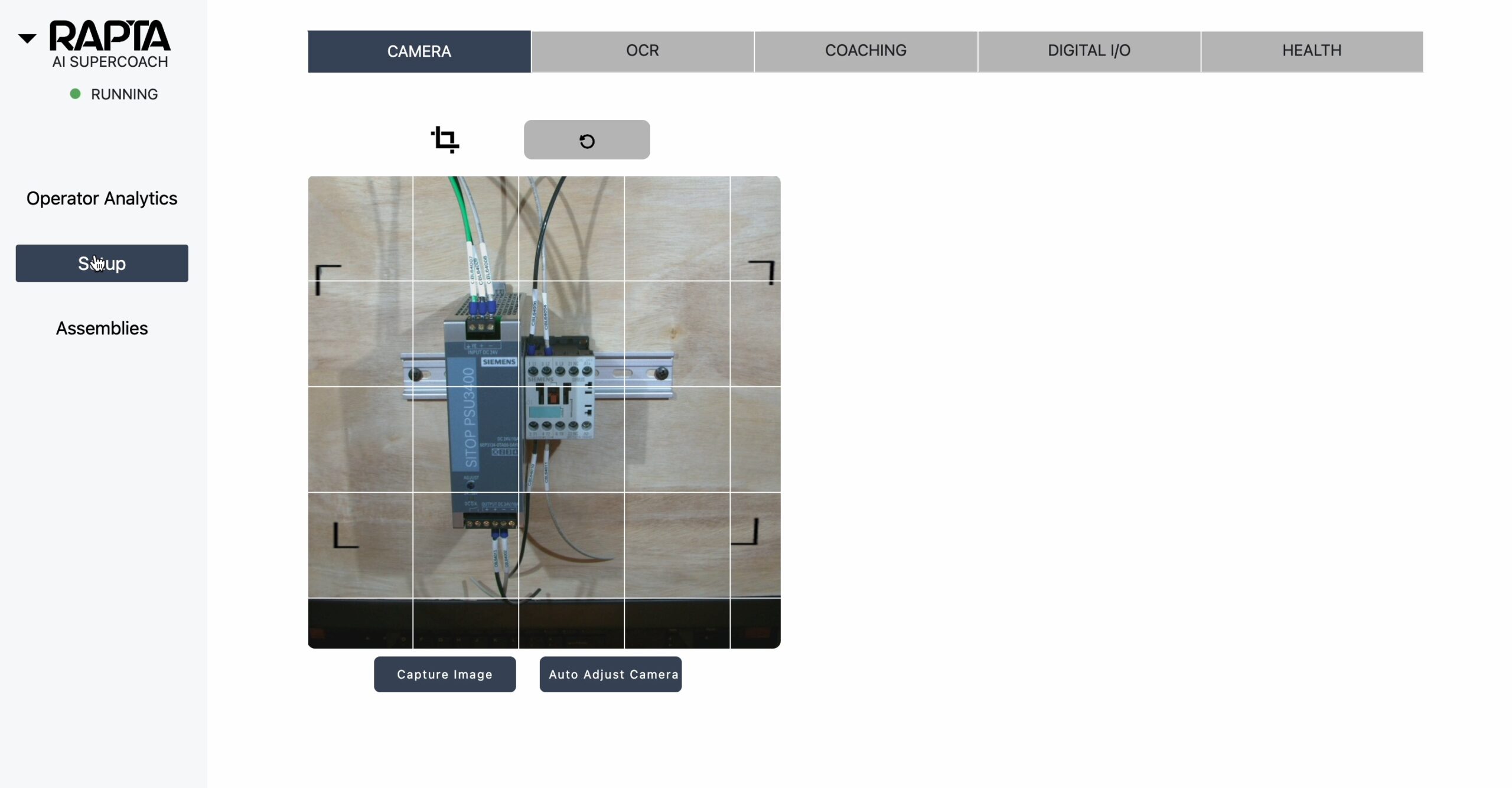Navigate to Assemblies section
Screen dimensions: 1512x788
[x=102, y=328]
